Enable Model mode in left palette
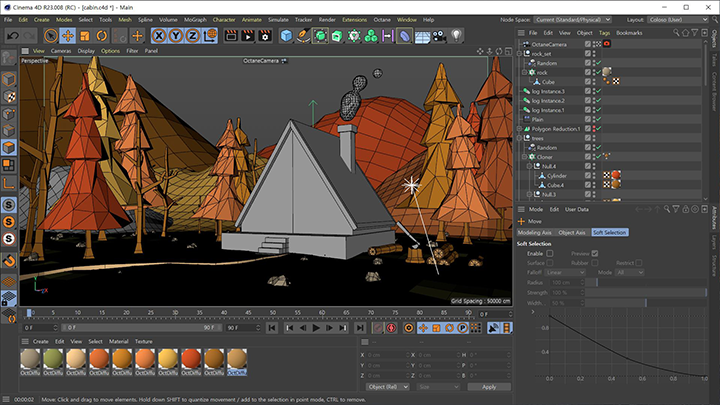The width and height of the screenshot is (720, 405). 9,79
